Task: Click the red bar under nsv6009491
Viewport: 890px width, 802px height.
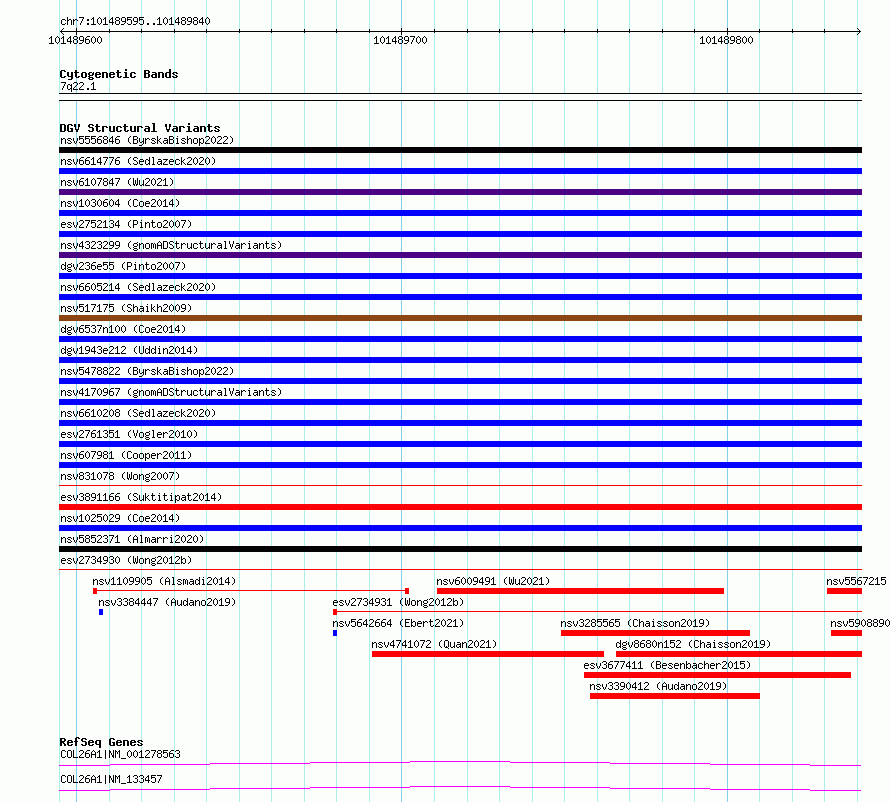Action: click(580, 591)
